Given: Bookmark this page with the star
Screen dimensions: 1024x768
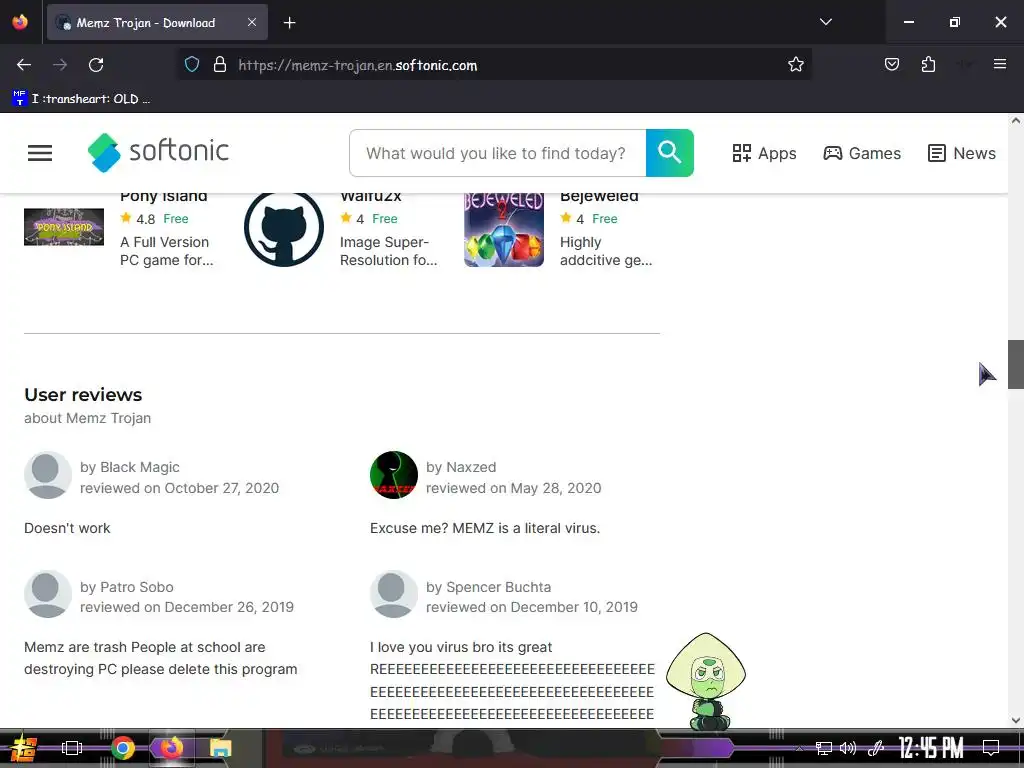Looking at the screenshot, I should 795,65.
